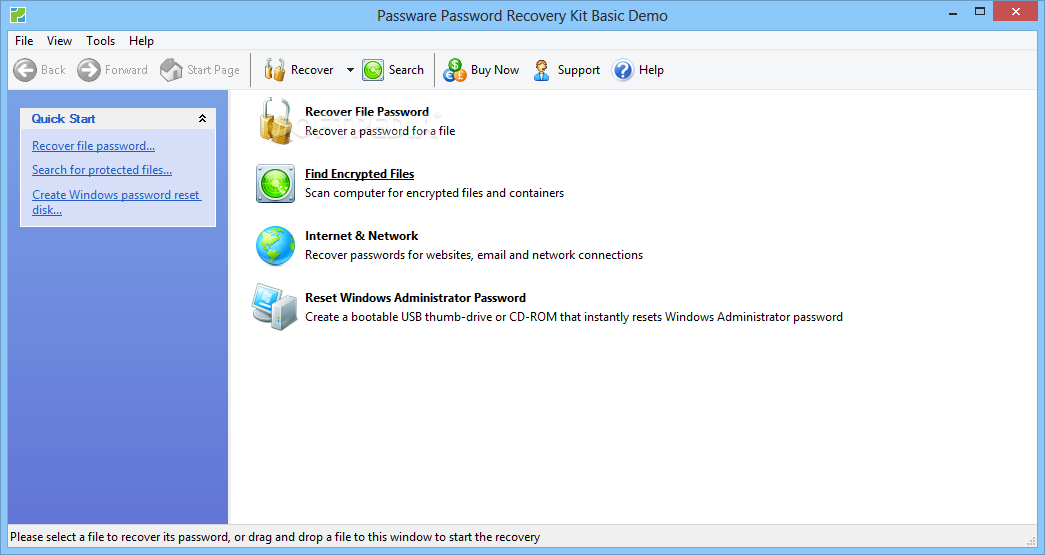Click the blue Help question mark icon
The width and height of the screenshot is (1045, 555).
pos(622,70)
